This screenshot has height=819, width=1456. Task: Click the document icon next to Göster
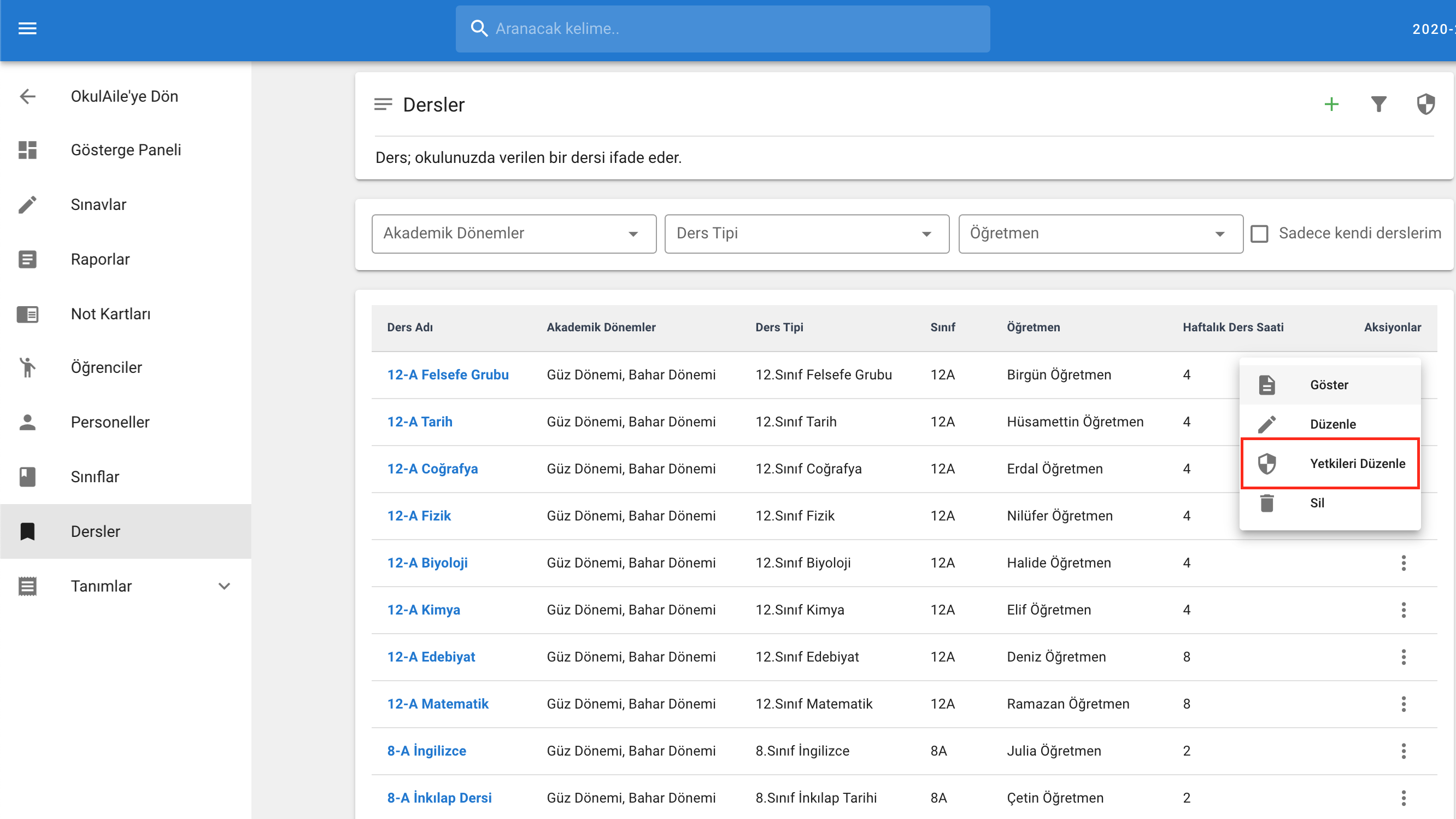[1267, 385]
